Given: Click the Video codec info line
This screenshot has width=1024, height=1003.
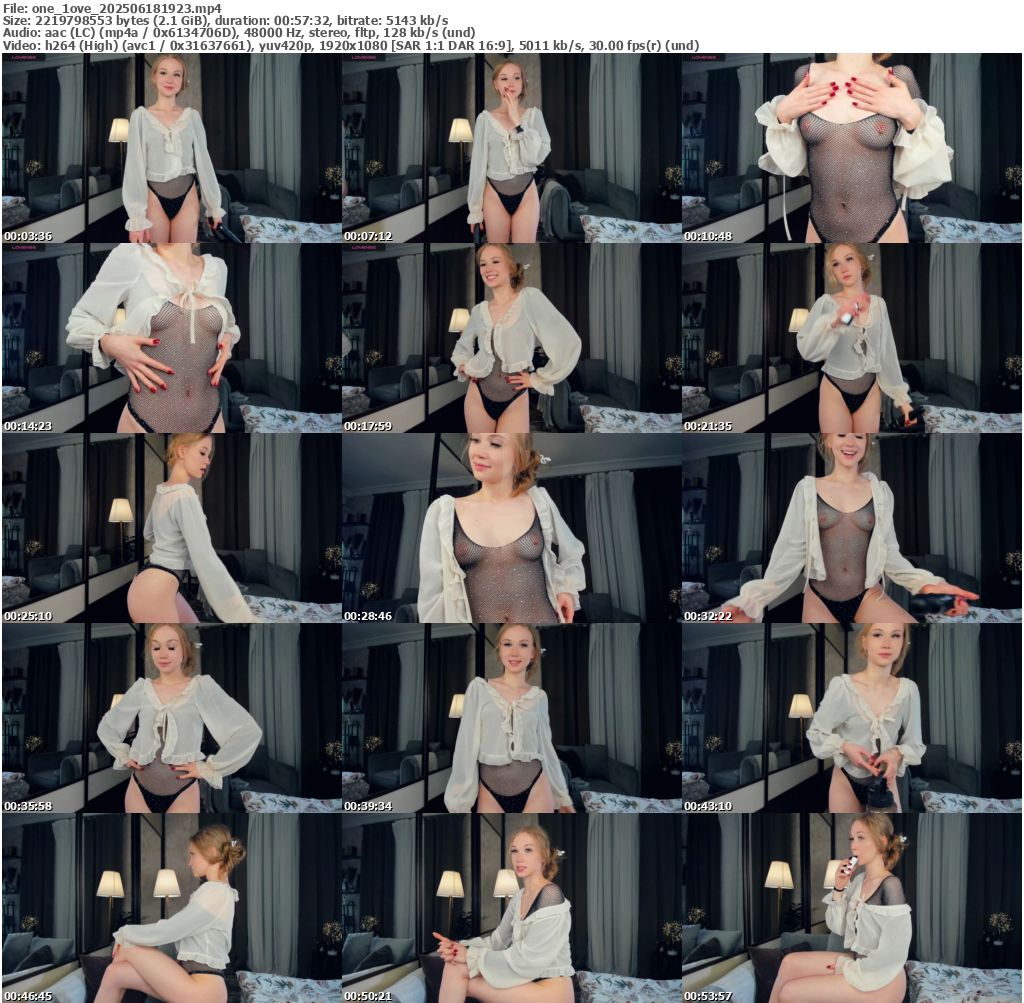Looking at the screenshot, I should [350, 45].
